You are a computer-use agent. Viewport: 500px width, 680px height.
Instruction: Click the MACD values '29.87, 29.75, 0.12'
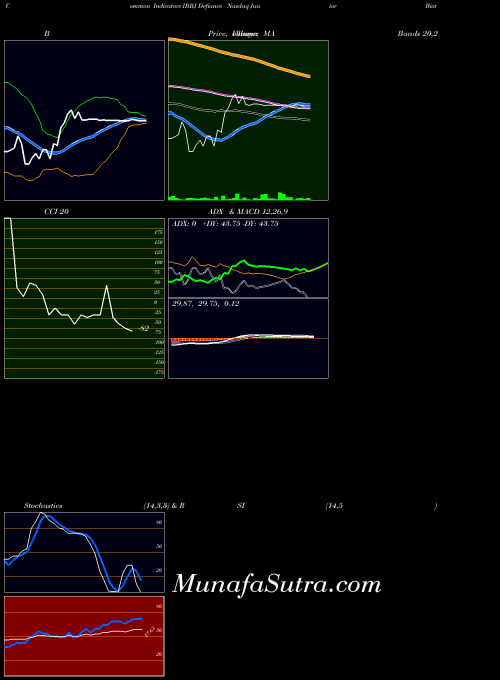206,304
